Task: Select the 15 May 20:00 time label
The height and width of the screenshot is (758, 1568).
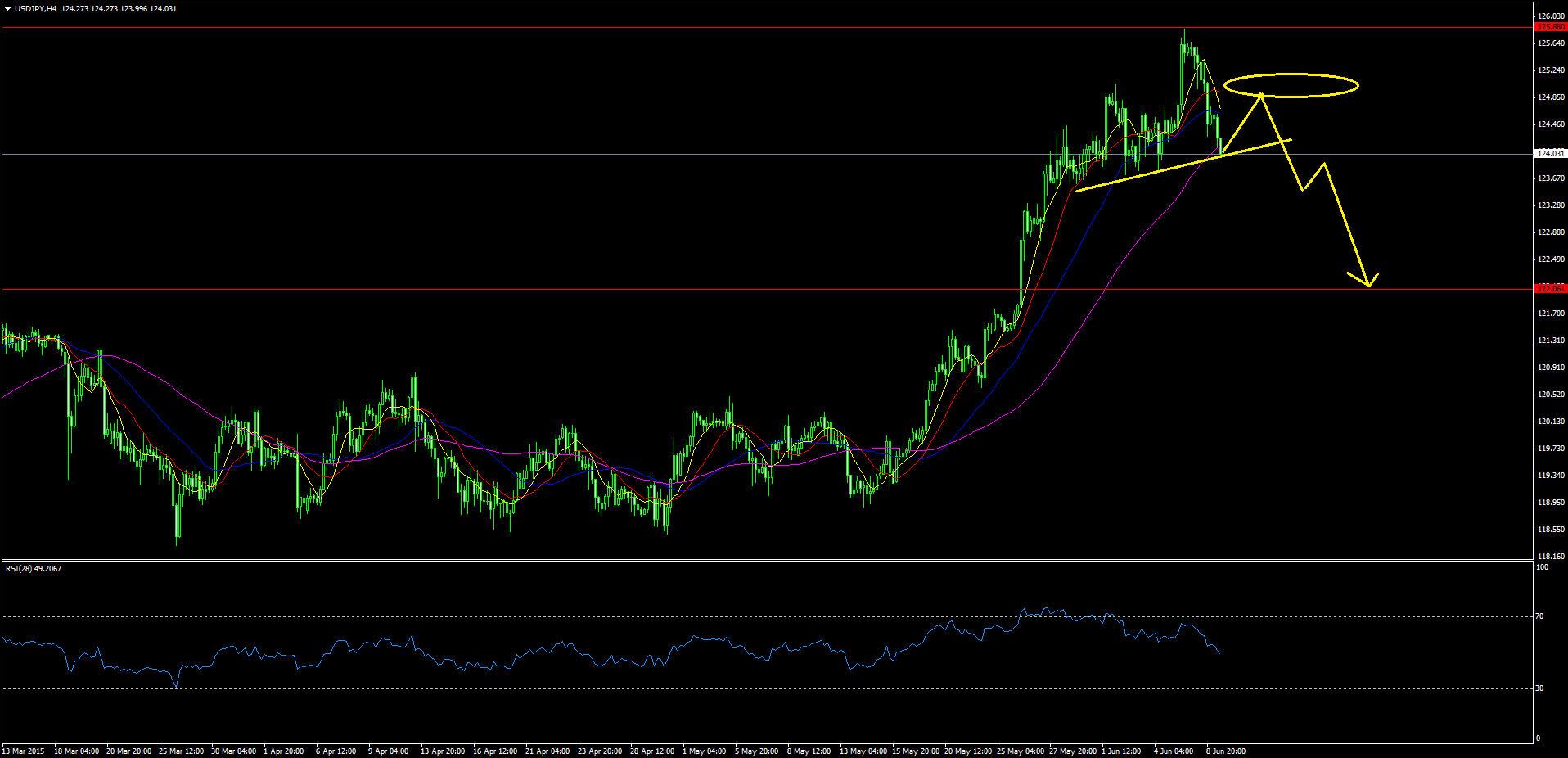Action: pos(916,751)
